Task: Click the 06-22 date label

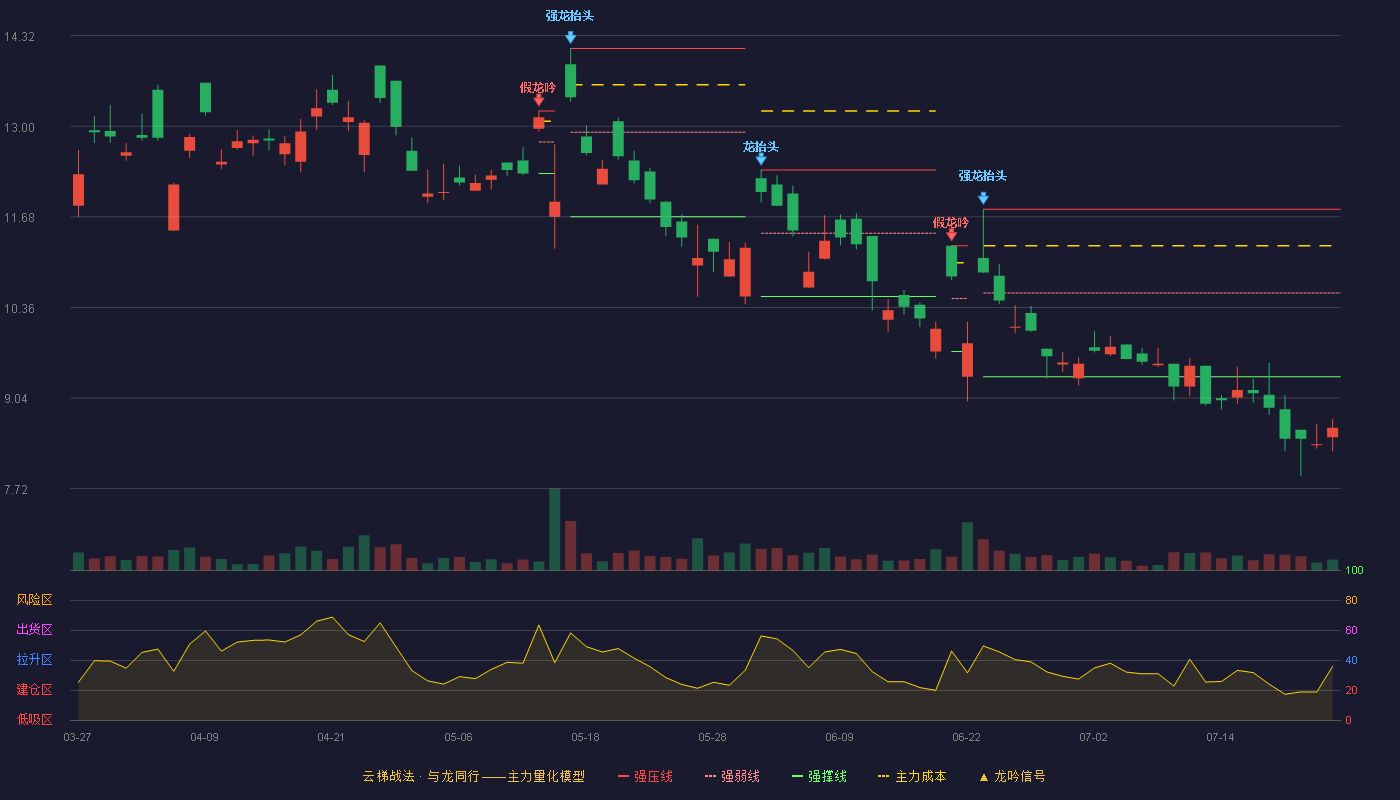Action: point(966,737)
